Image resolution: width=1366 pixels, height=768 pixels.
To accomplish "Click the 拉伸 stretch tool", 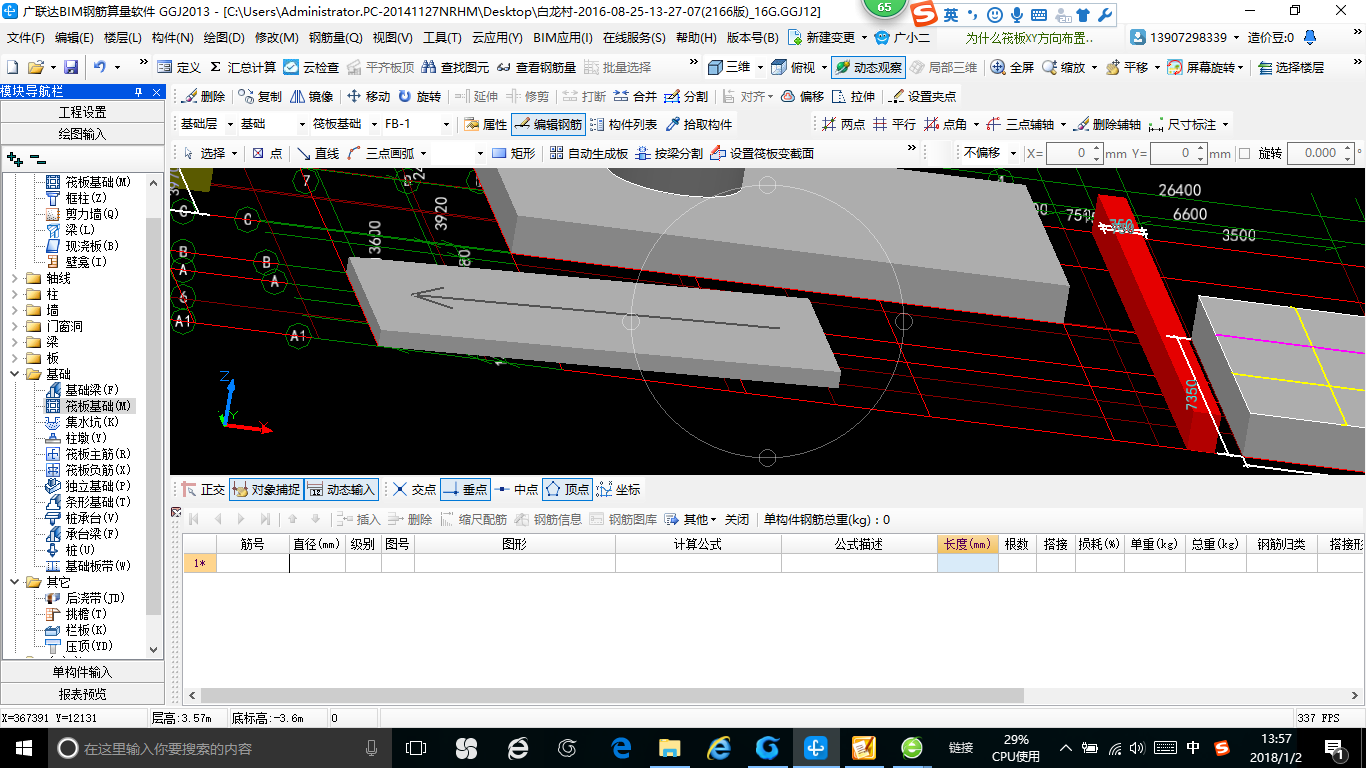I will (853, 96).
